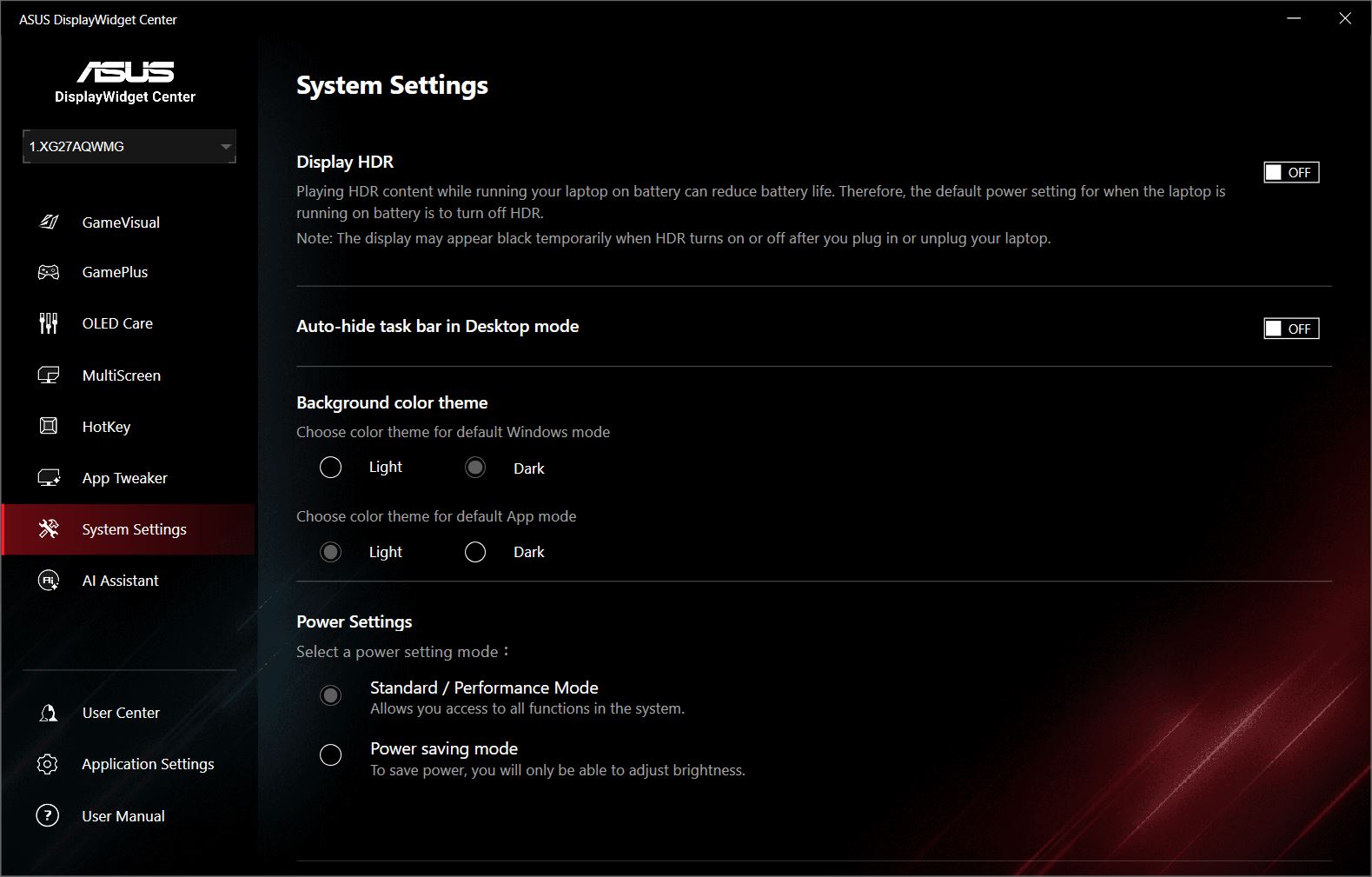Go to the GamePlus section

[x=115, y=272]
